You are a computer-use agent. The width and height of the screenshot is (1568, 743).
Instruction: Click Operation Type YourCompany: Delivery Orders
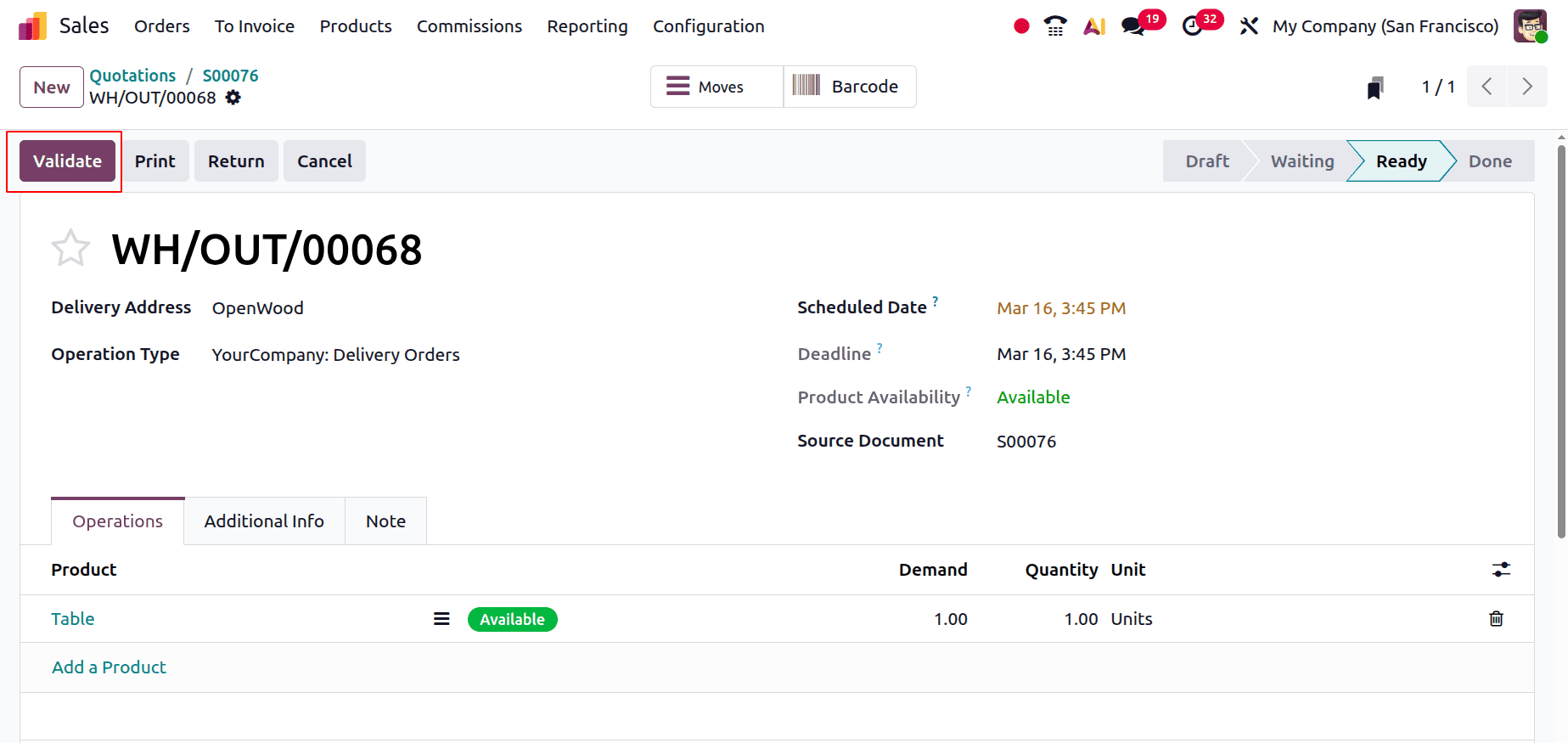[x=336, y=355]
